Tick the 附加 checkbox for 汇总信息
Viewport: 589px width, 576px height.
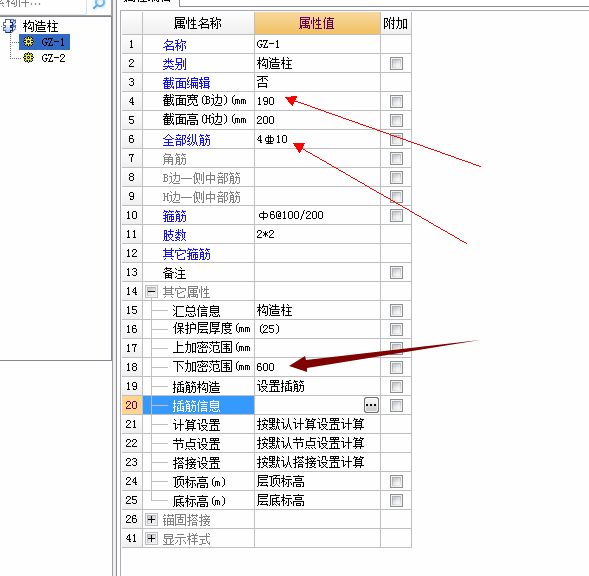pos(396,310)
